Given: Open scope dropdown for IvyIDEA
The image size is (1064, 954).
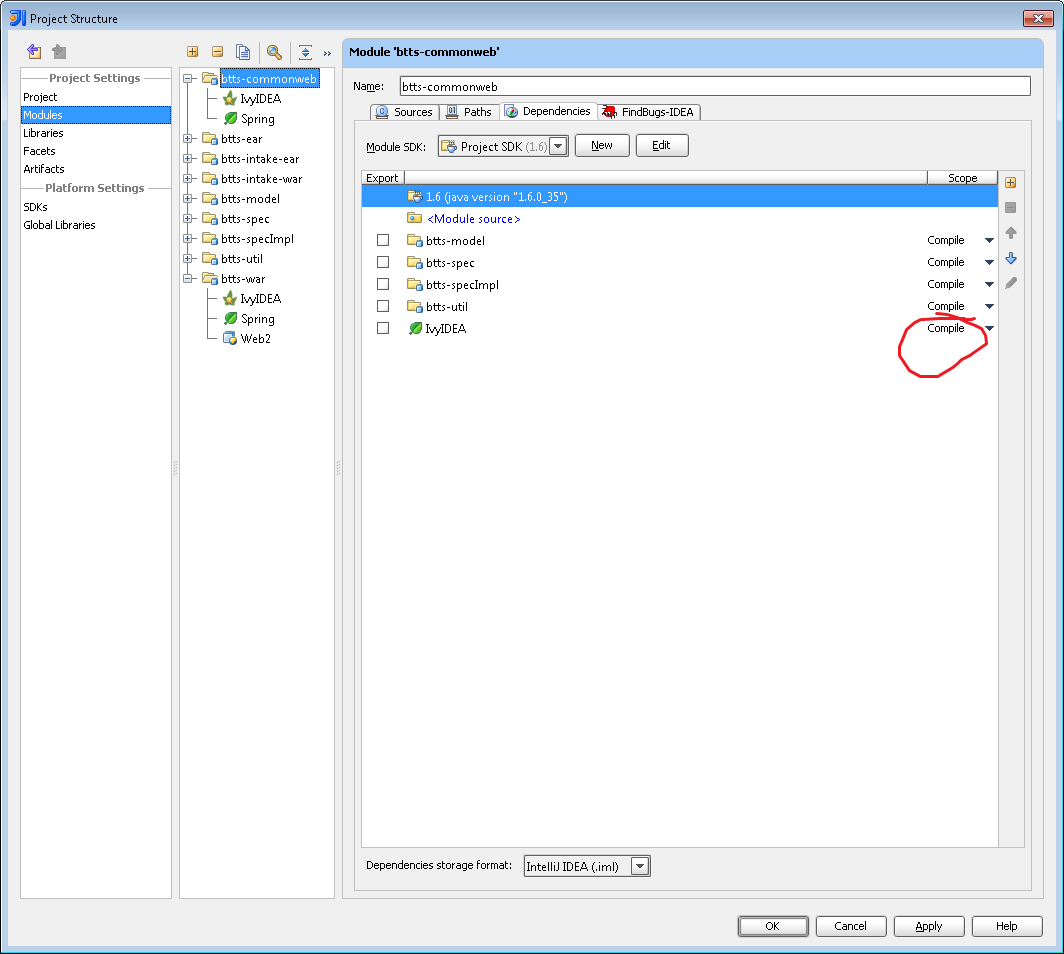Looking at the screenshot, I should (989, 328).
